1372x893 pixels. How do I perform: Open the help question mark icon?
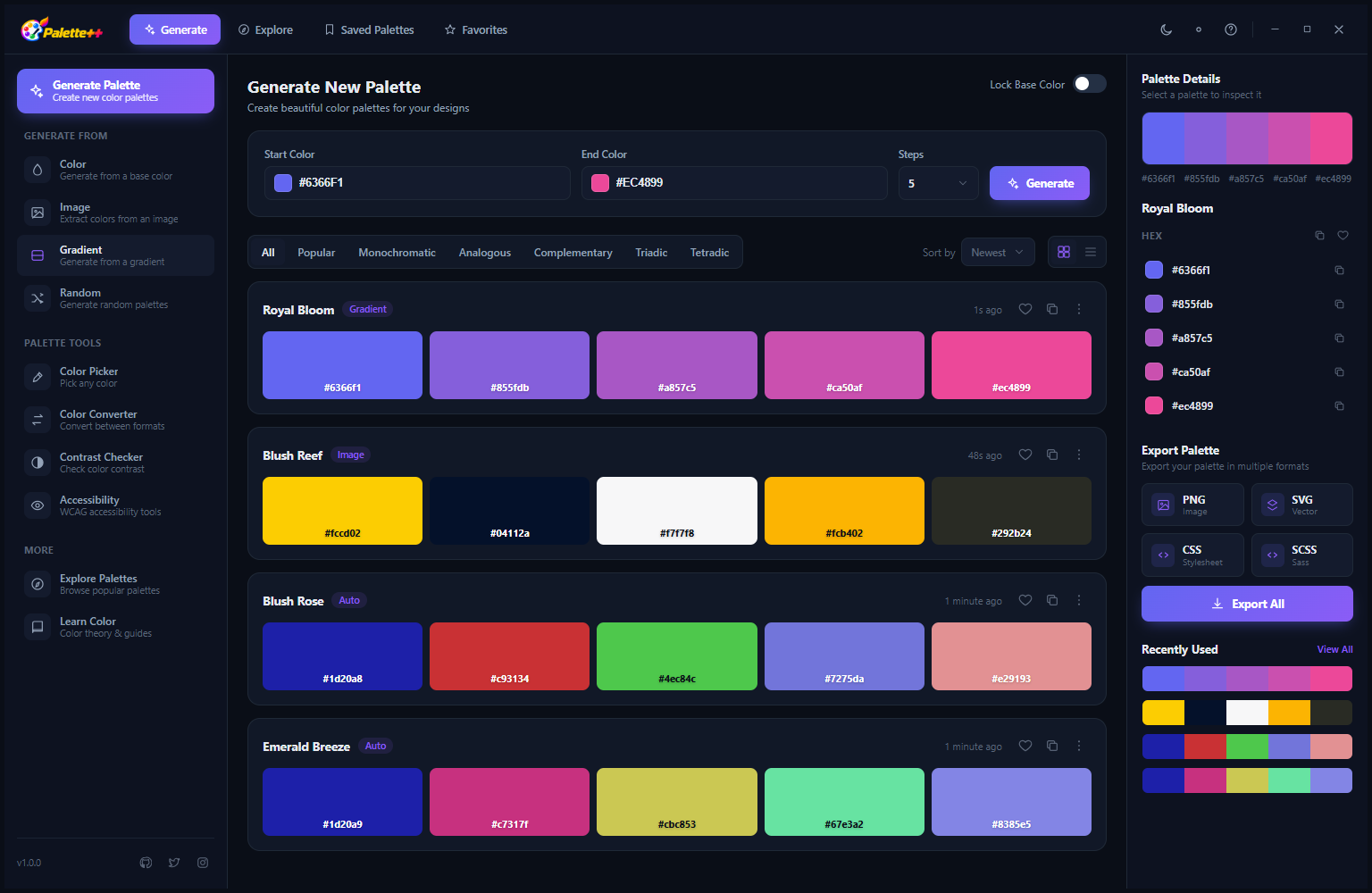[1231, 29]
